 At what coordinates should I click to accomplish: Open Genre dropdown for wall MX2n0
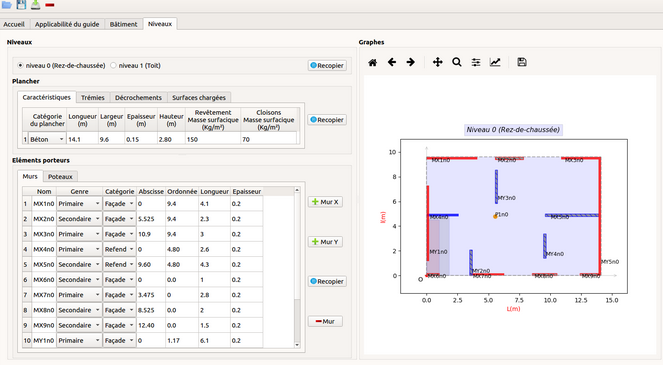79,219
